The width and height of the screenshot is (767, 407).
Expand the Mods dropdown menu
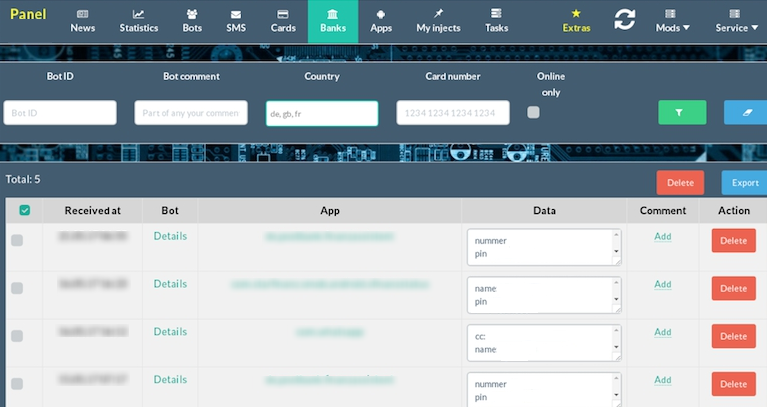[673, 22]
